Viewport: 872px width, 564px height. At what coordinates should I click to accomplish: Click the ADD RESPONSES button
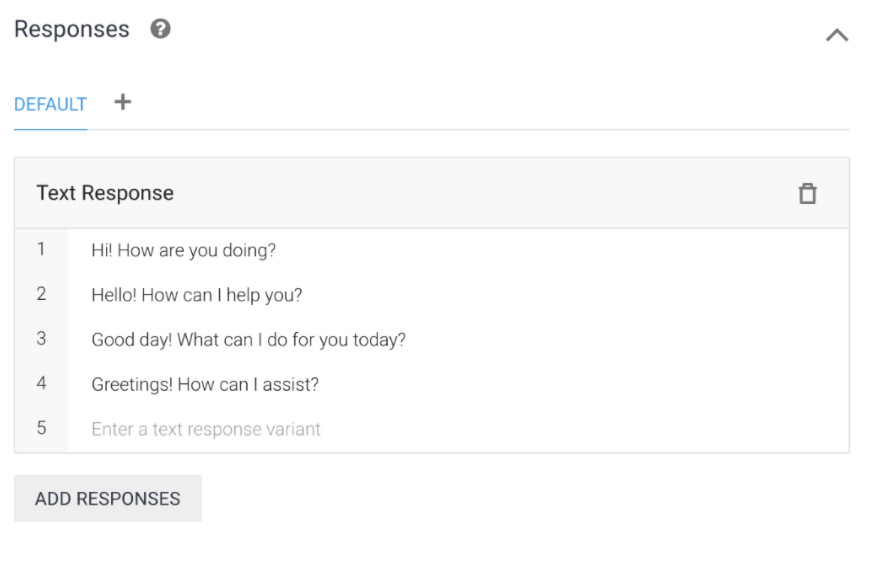tap(108, 498)
